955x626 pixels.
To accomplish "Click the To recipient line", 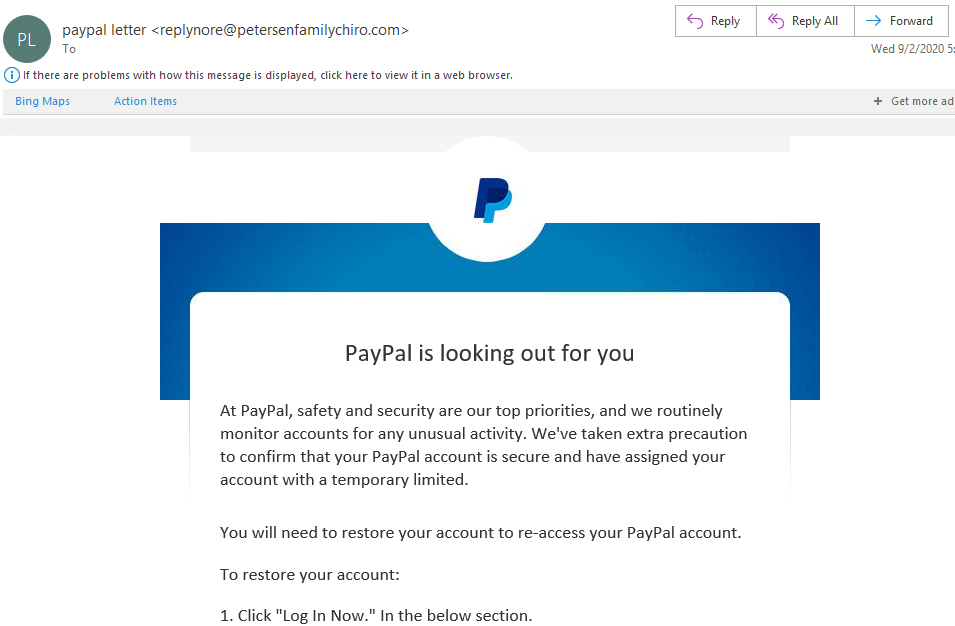I will point(69,48).
